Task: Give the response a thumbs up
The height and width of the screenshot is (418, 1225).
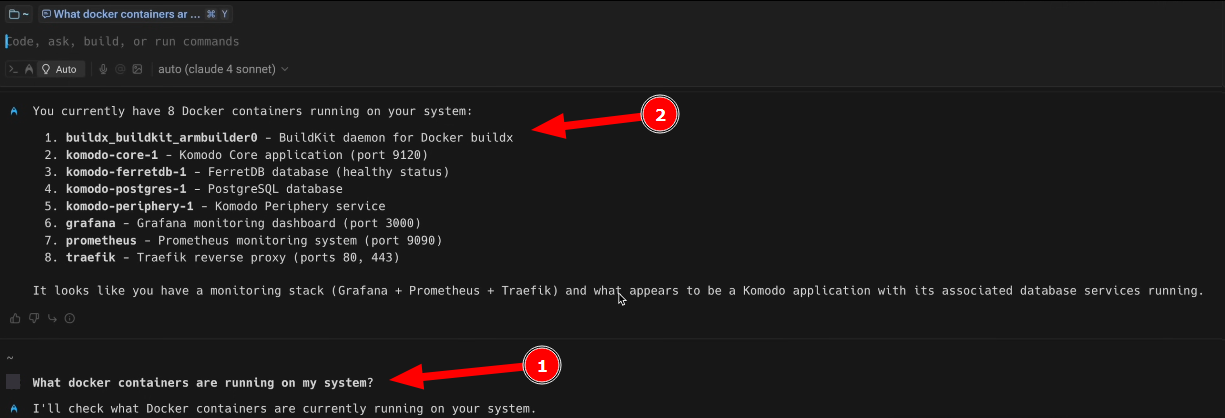Action: (15, 318)
